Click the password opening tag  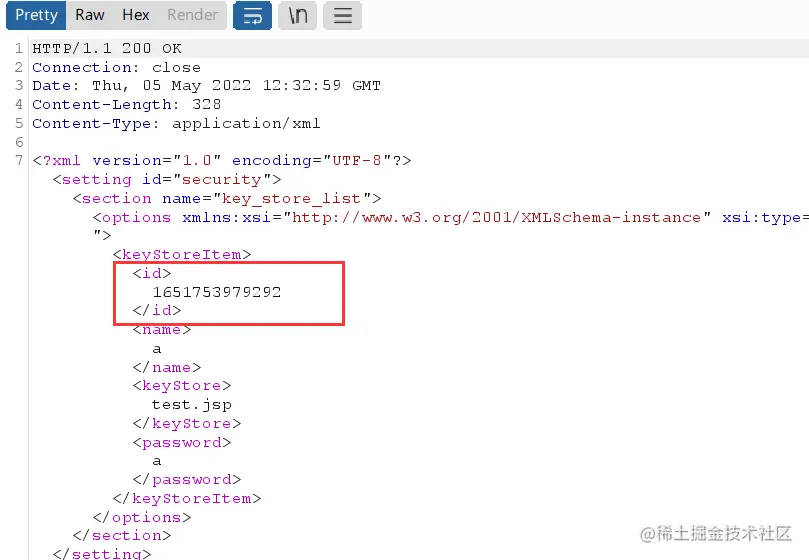point(182,443)
